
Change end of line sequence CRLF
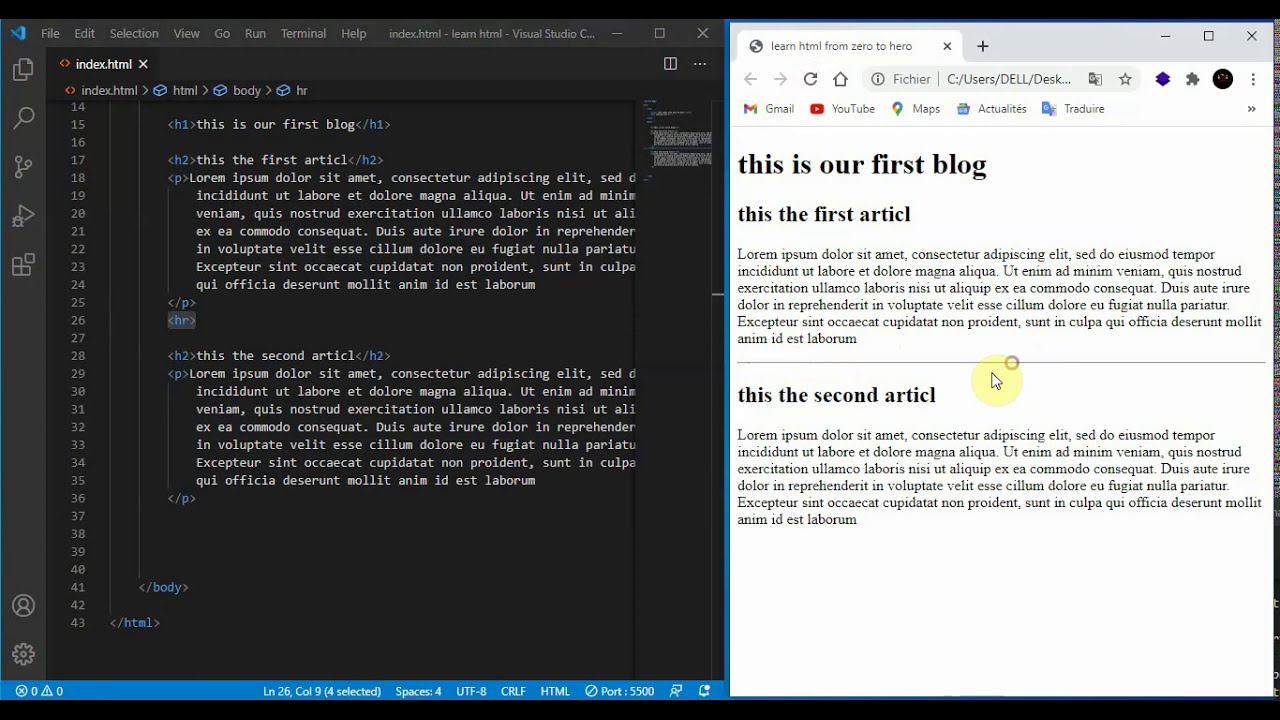point(513,691)
